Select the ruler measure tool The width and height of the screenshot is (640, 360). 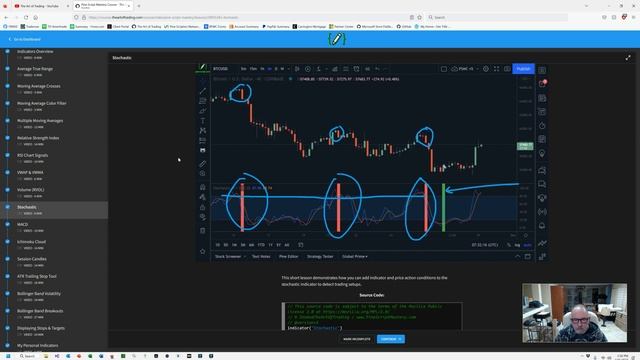(x=203, y=164)
